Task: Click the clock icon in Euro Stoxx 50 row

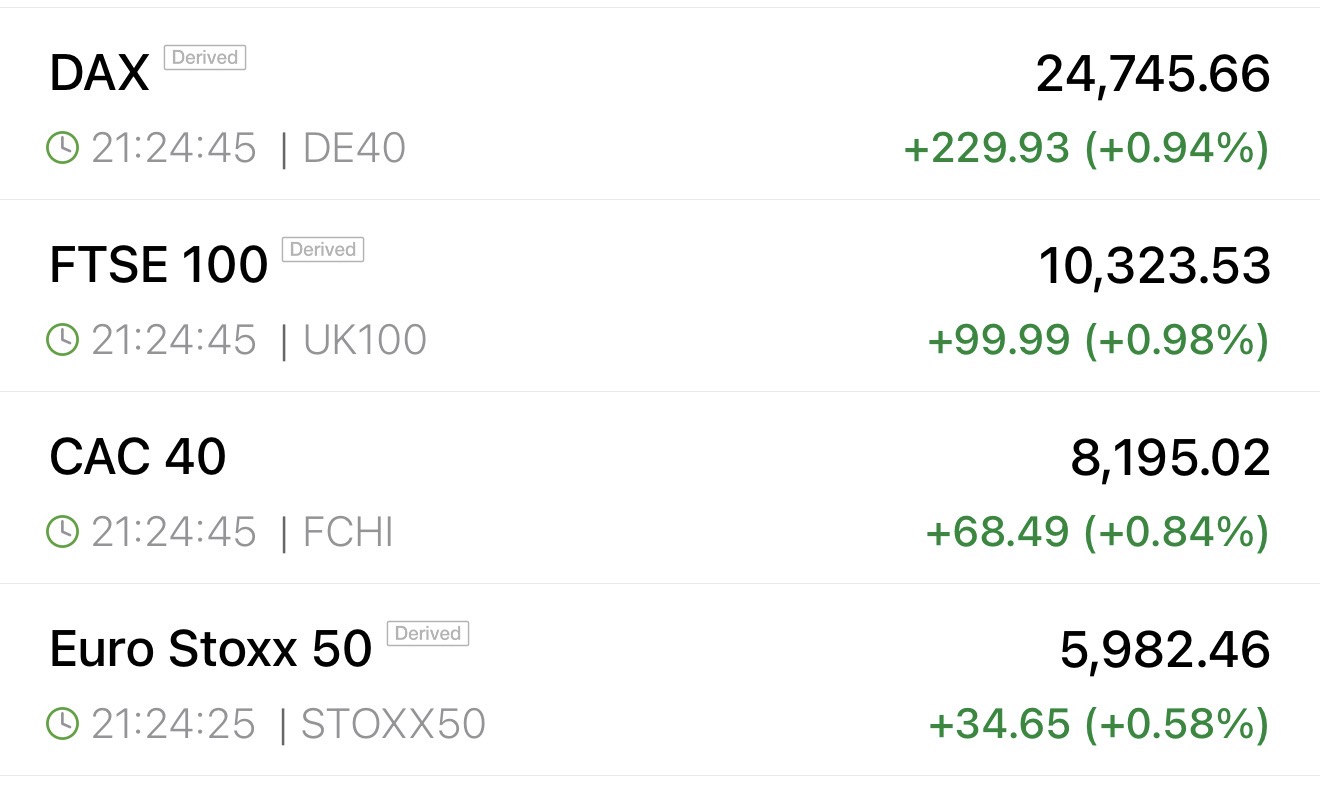Action: [62, 724]
